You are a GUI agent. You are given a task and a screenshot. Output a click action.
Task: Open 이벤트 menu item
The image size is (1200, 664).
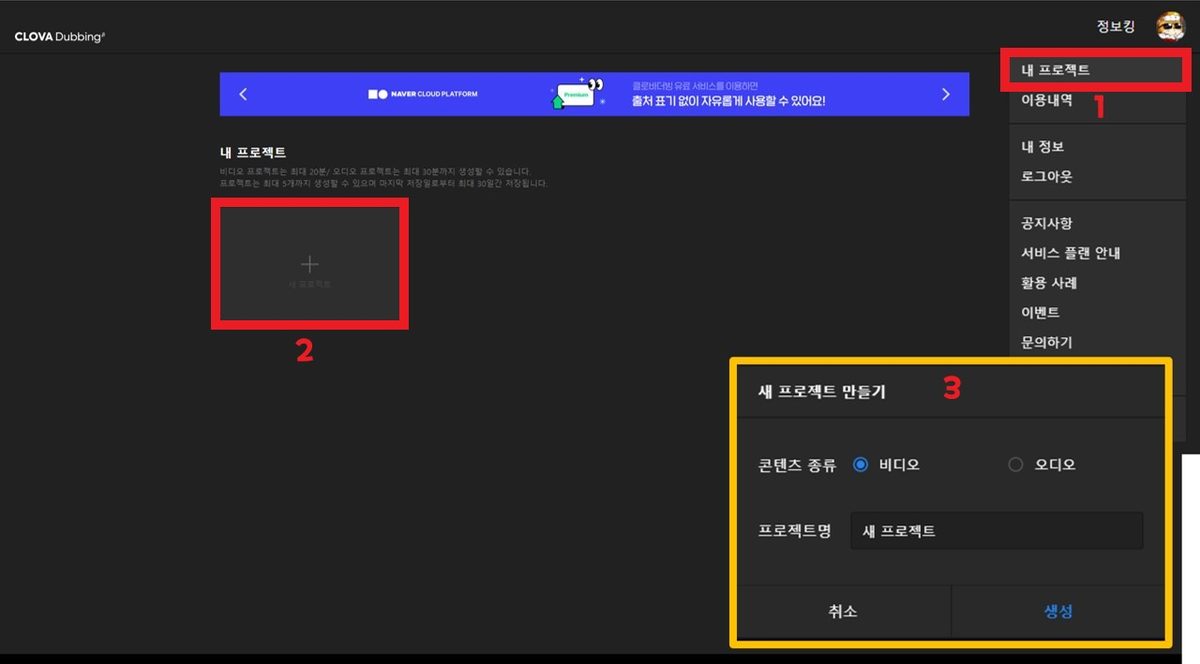(x=1040, y=312)
